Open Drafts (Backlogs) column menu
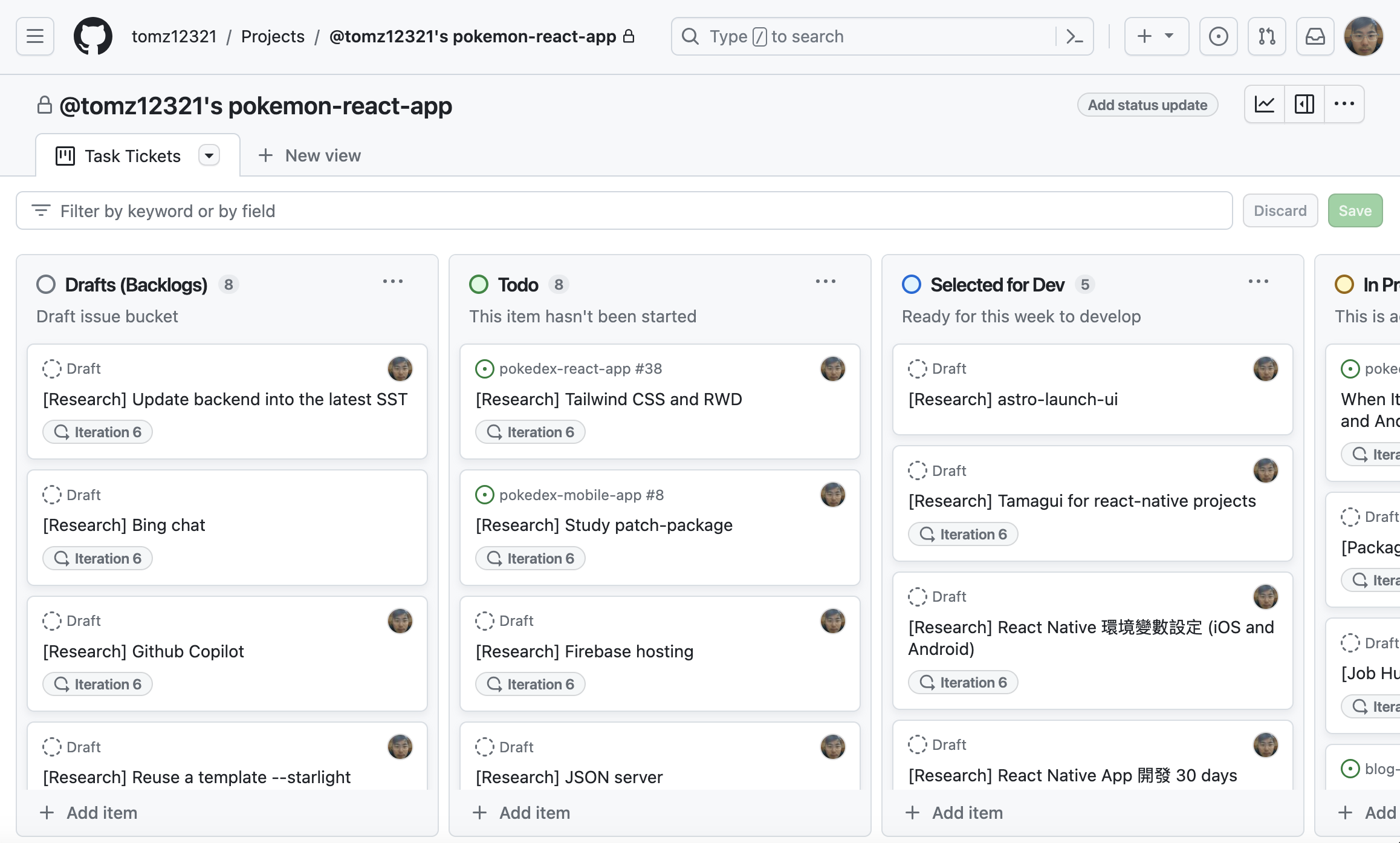The height and width of the screenshot is (843, 1400). click(x=393, y=282)
